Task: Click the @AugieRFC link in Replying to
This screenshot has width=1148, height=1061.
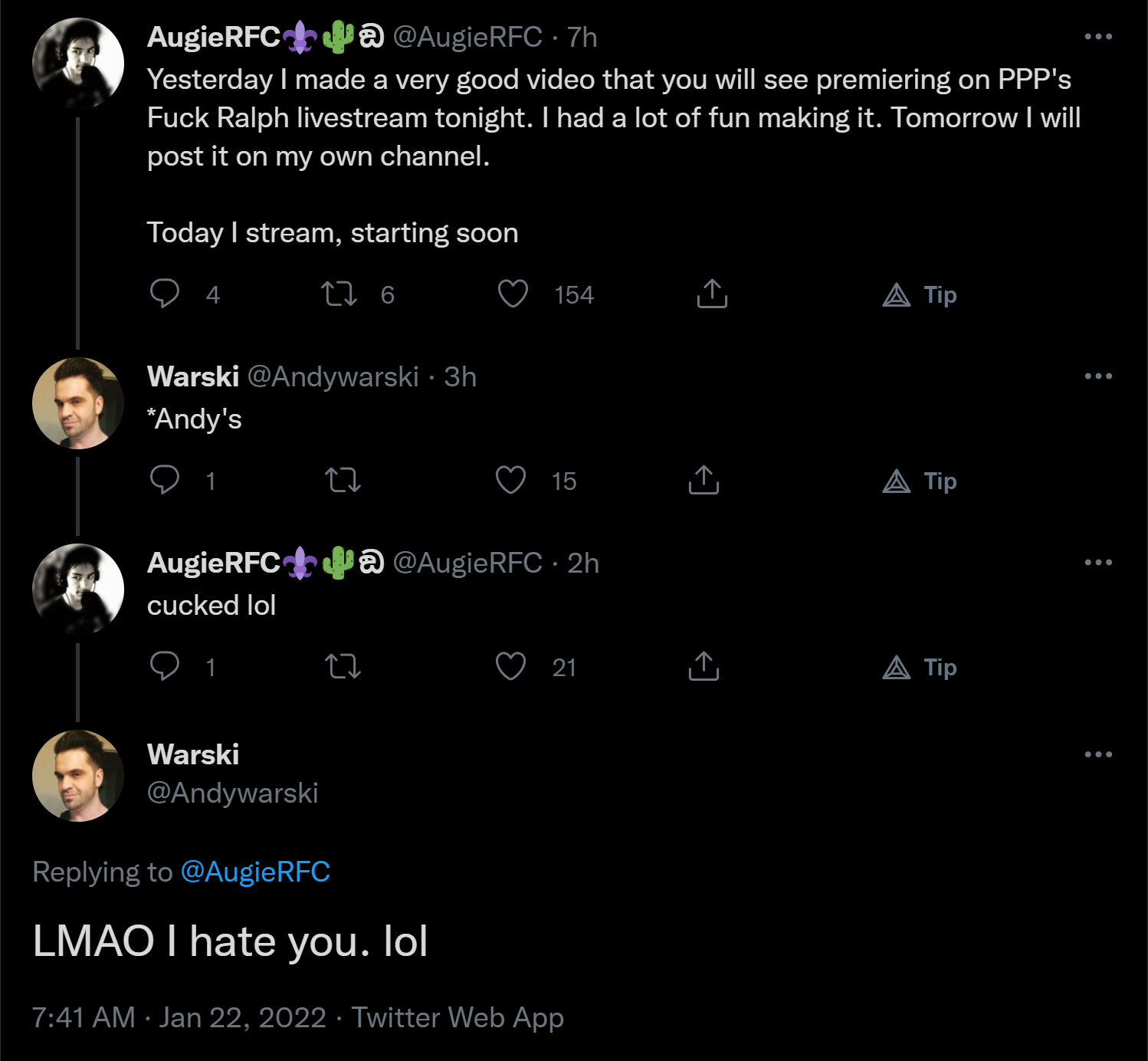Action: coord(255,872)
